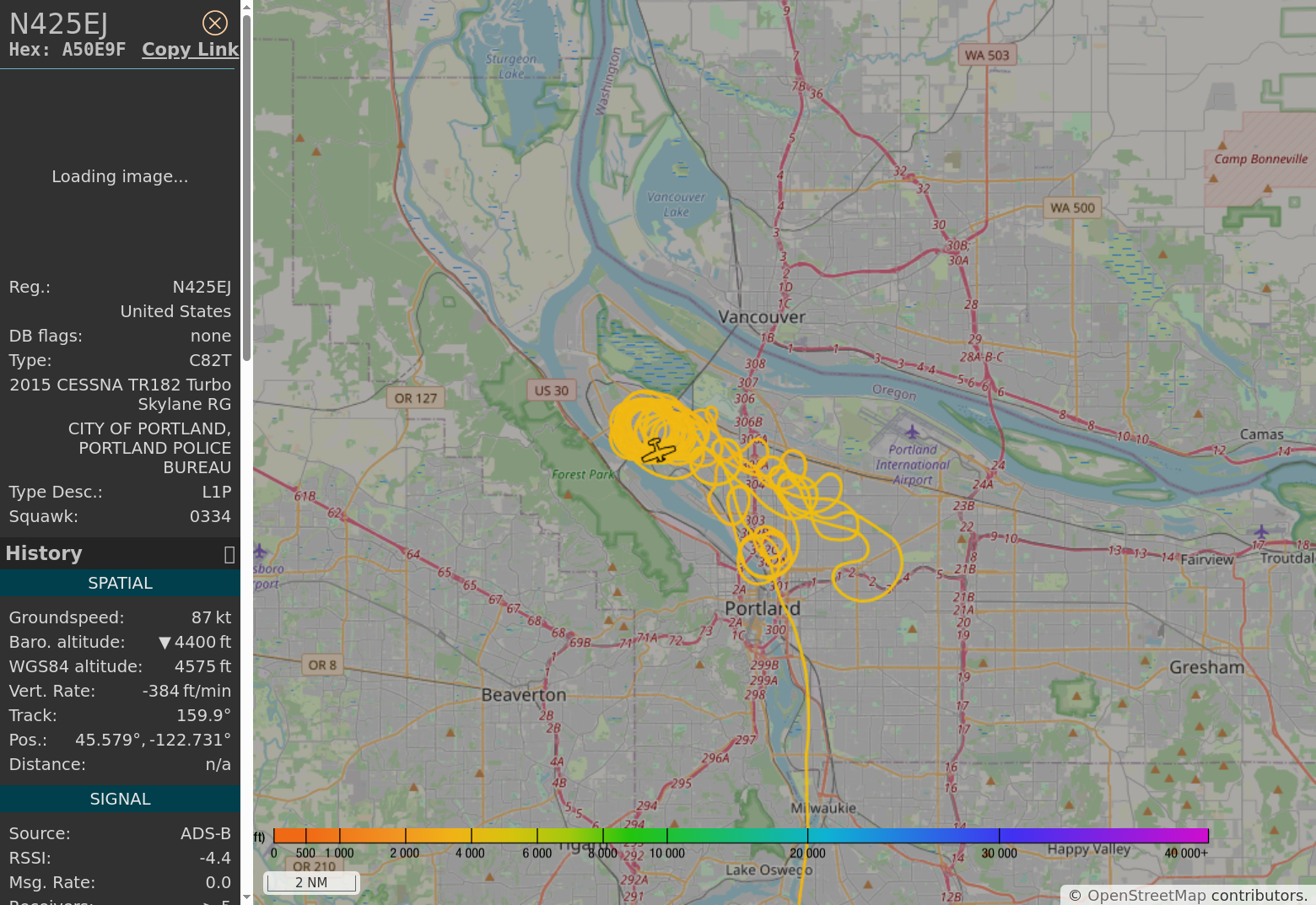
Task: Click the sidebar scrollbar down arrow
Action: pyautogui.click(x=246, y=897)
